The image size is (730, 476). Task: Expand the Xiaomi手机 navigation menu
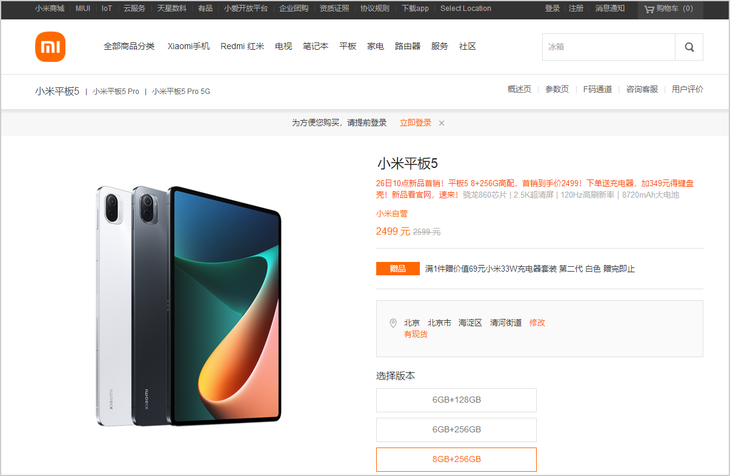189,46
